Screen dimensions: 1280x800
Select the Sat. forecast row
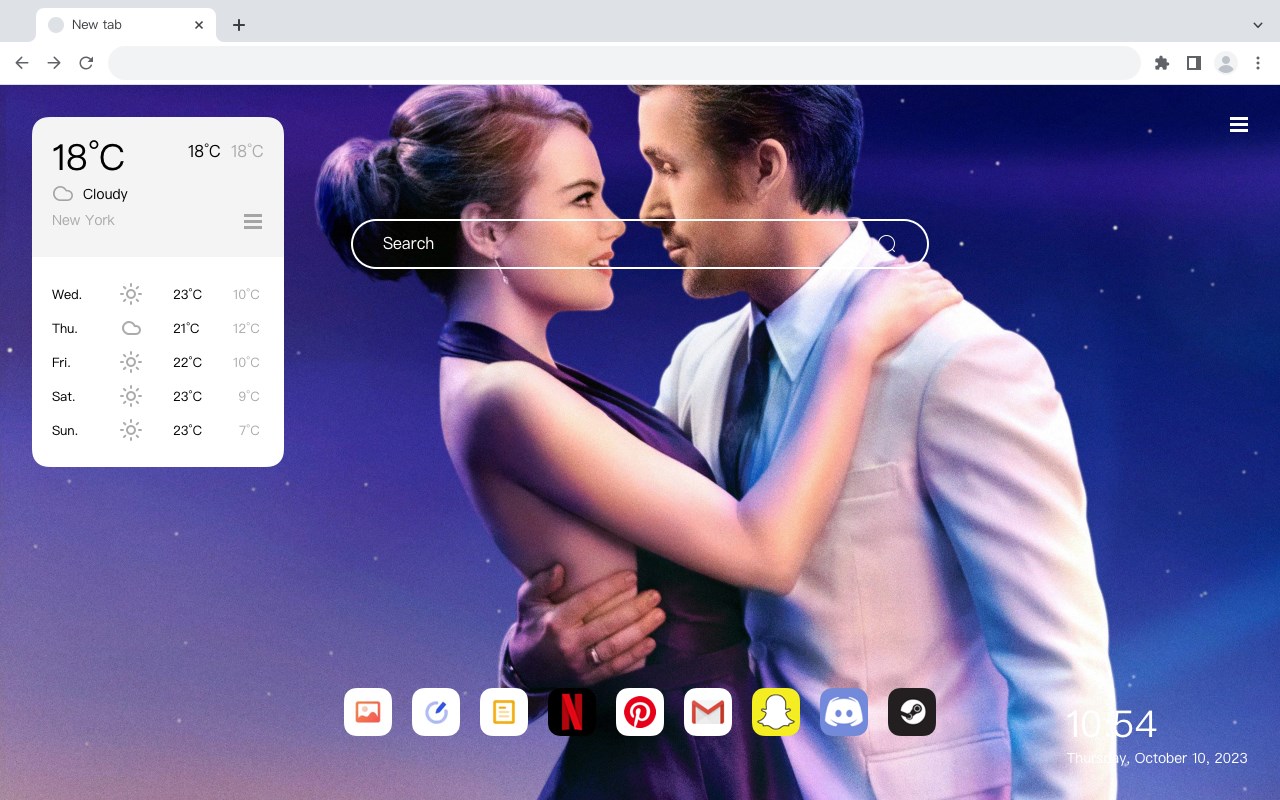pyautogui.click(x=157, y=396)
